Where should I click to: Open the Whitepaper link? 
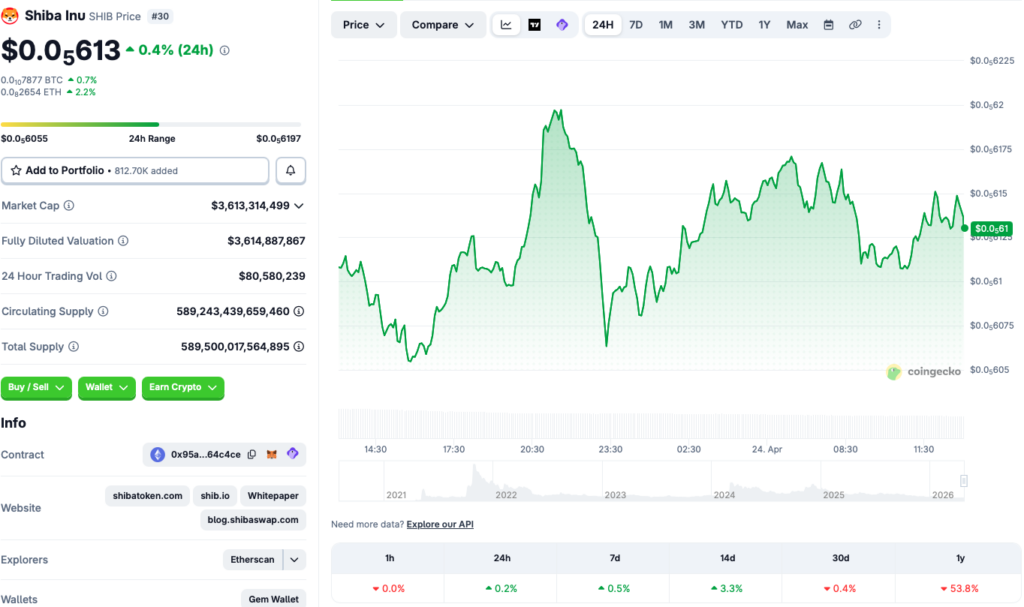273,496
